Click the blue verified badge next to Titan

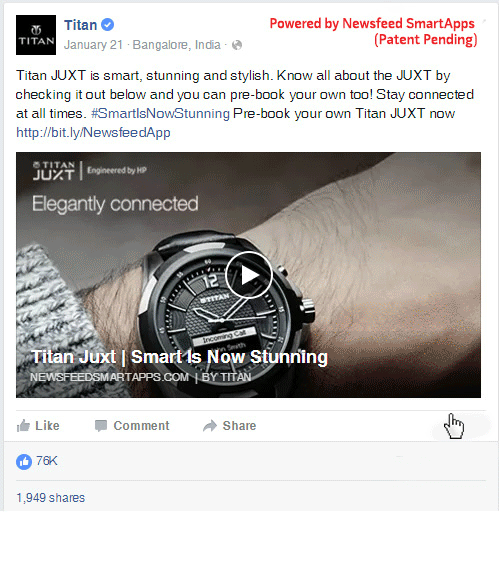click(x=108, y=25)
